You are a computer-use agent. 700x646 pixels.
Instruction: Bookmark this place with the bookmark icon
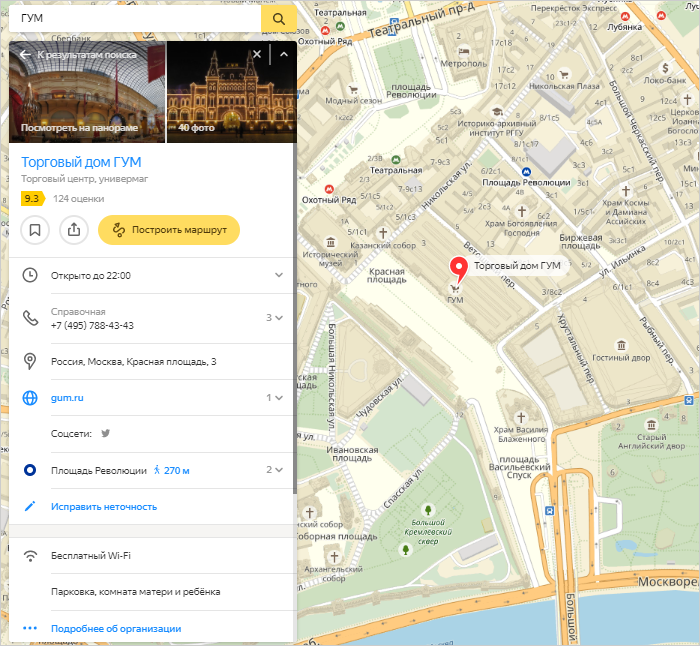[35, 230]
